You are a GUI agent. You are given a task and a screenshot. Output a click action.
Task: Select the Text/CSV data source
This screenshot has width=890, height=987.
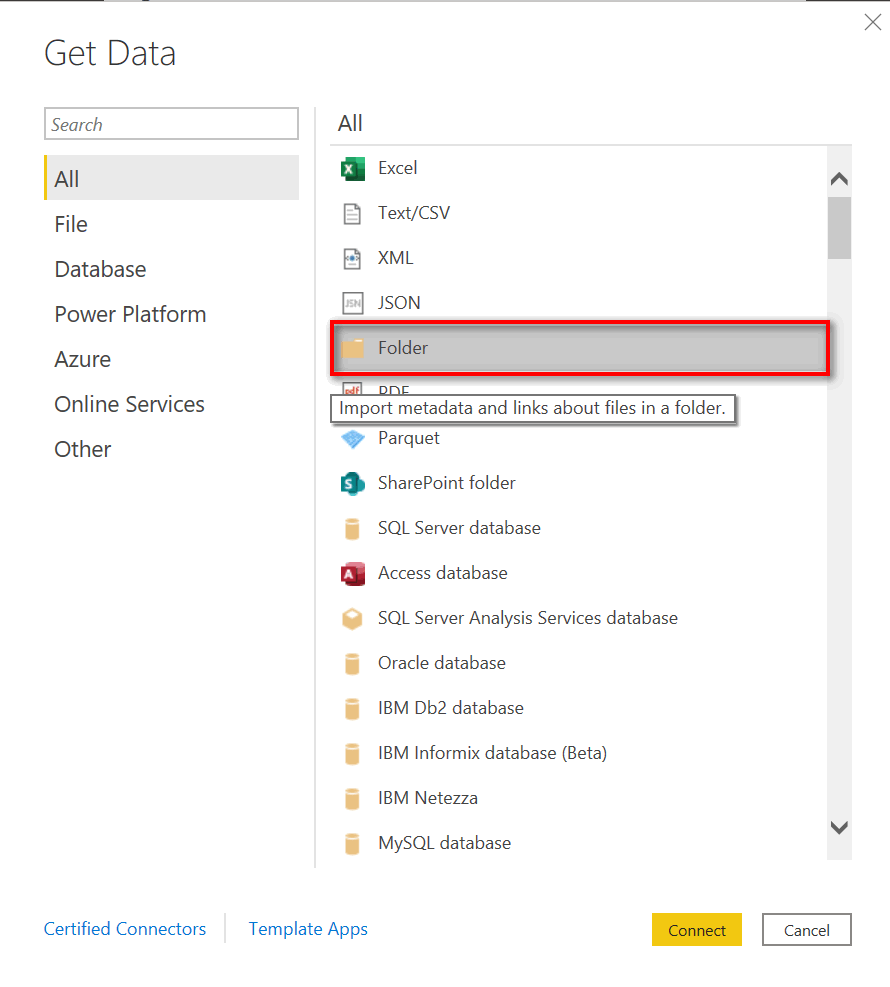coord(578,214)
